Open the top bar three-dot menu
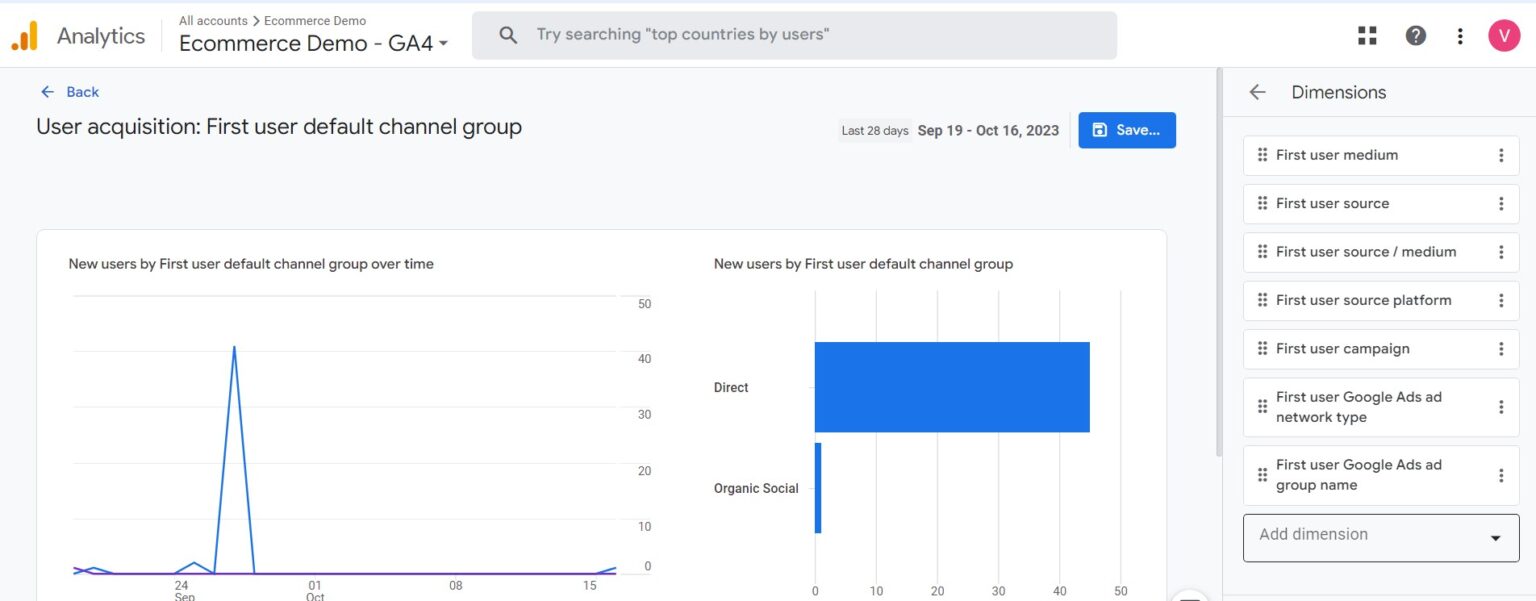This screenshot has width=1536, height=601. click(x=1460, y=36)
